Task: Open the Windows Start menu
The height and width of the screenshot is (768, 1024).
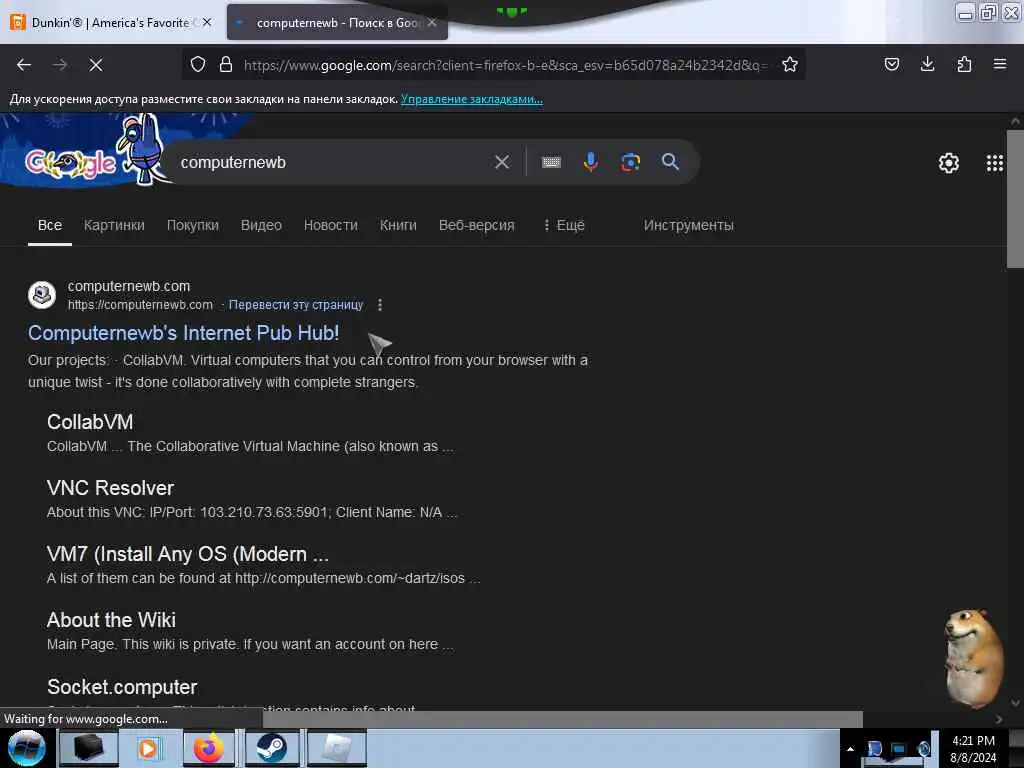Action: [x=26, y=748]
